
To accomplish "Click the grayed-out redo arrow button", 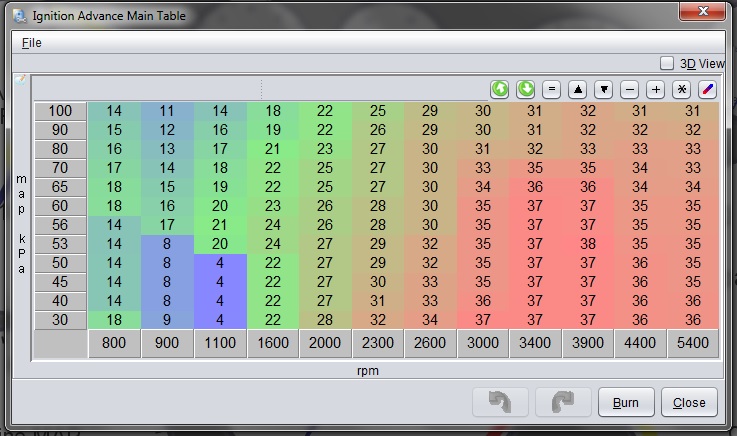I will pyautogui.click(x=563, y=402).
